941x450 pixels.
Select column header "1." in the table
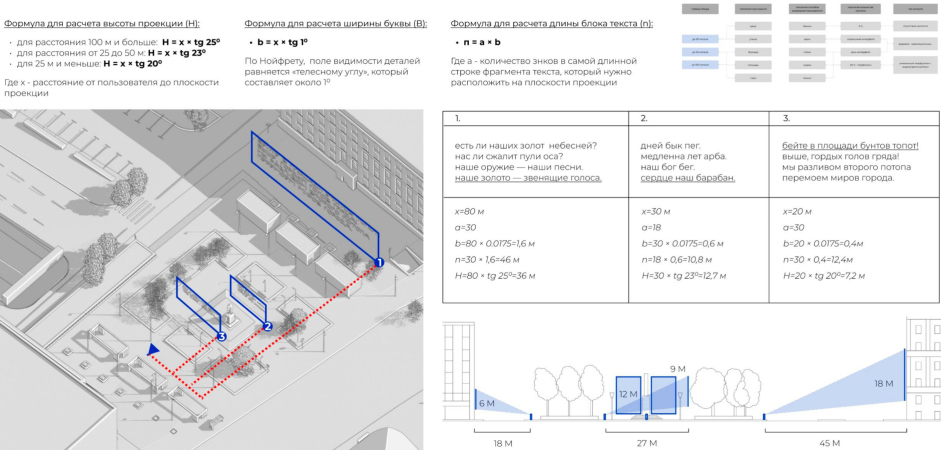point(457,118)
